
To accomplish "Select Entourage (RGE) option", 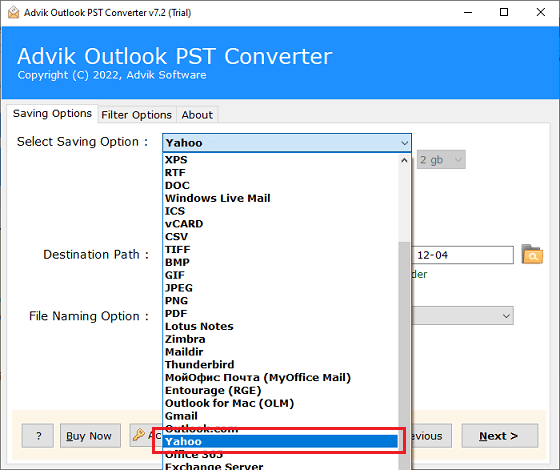I will click(280, 390).
